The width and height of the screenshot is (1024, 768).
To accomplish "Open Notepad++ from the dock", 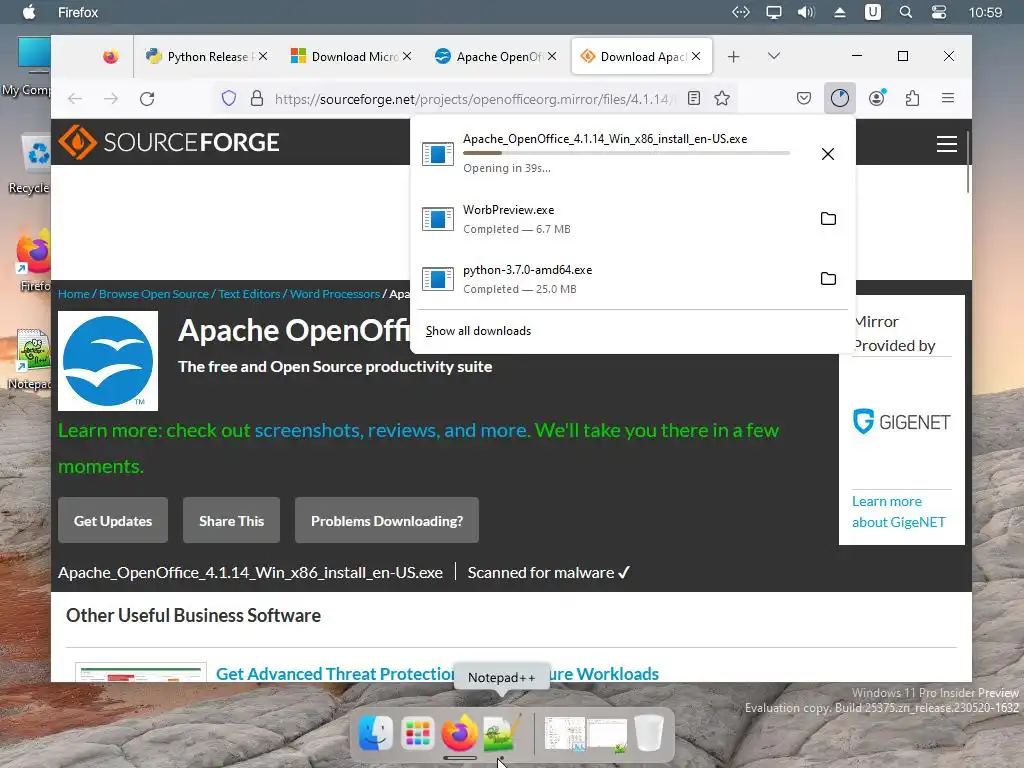I will pos(502,733).
